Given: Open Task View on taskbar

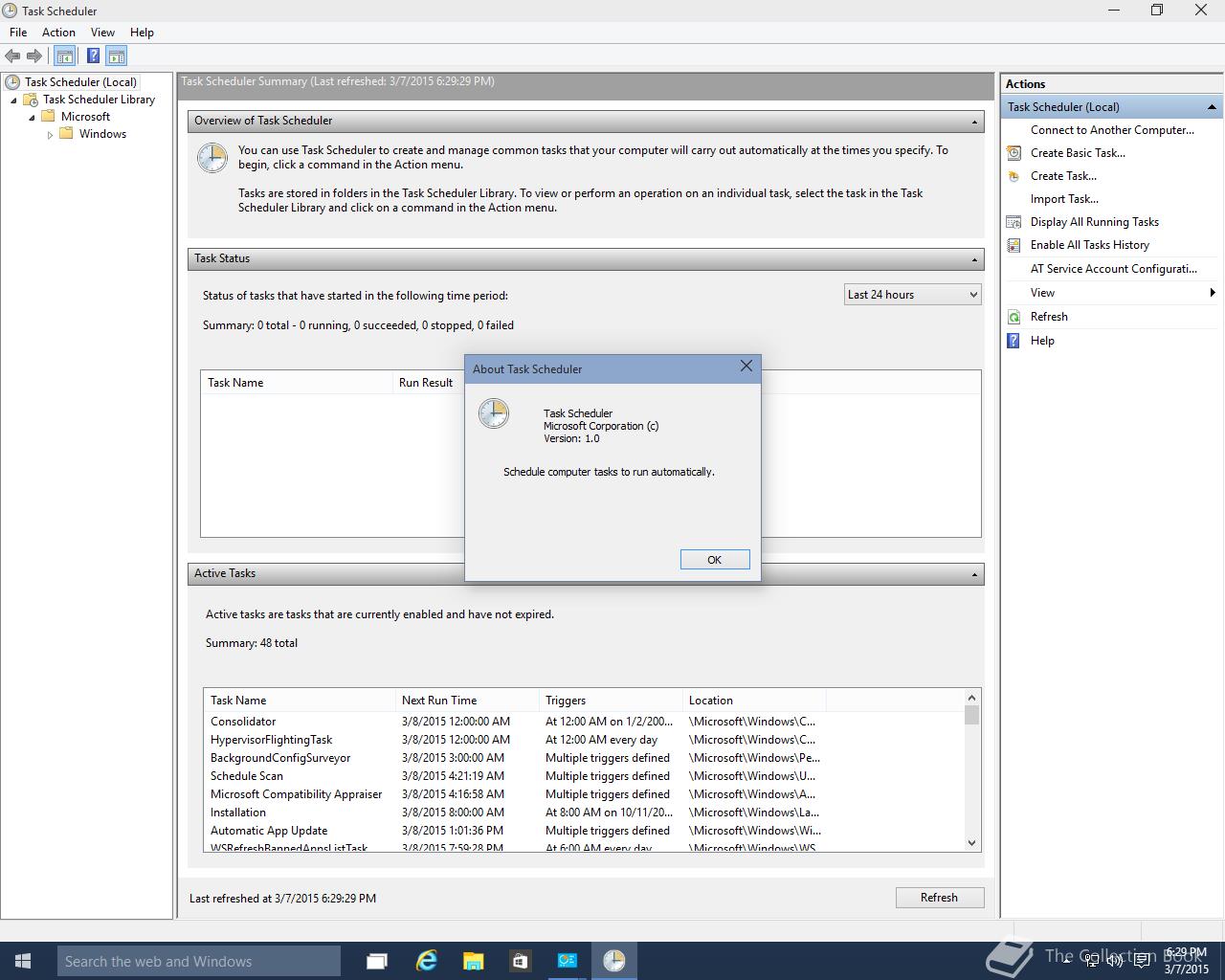Looking at the screenshot, I should click(x=377, y=961).
